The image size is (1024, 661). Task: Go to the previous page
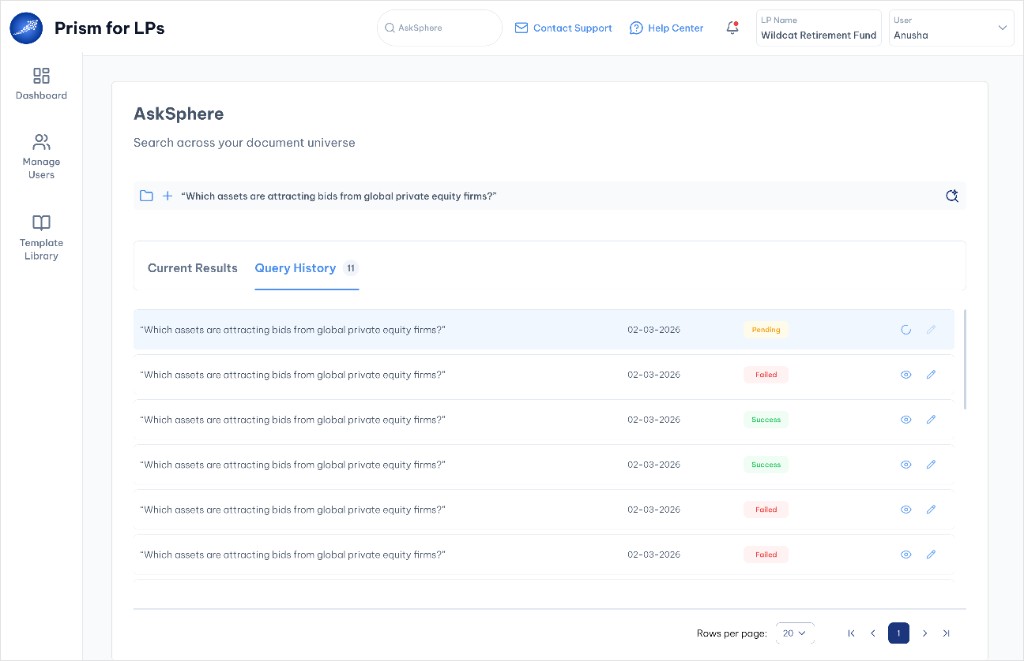pyautogui.click(x=873, y=634)
